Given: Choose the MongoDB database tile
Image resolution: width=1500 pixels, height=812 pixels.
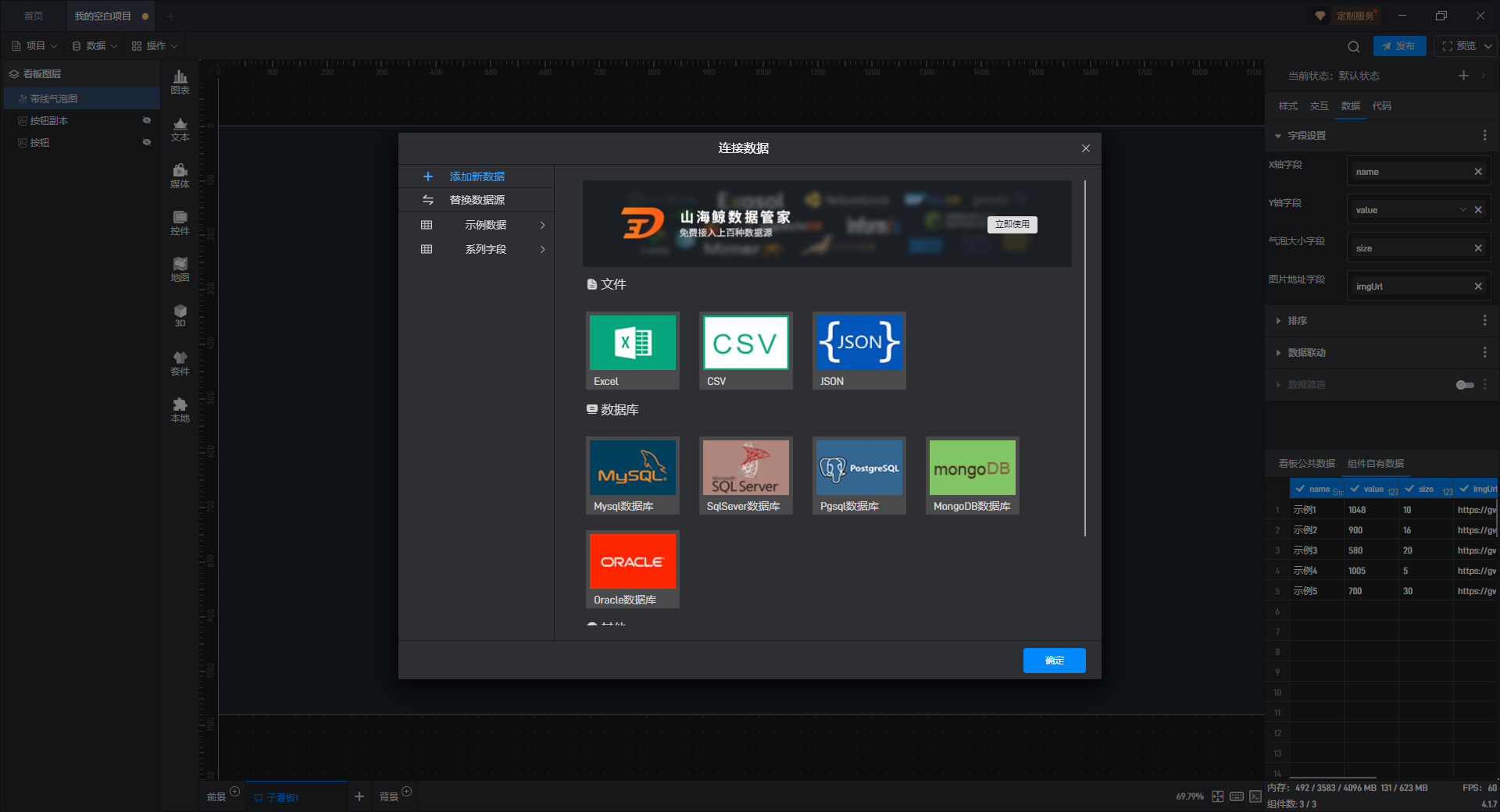Looking at the screenshot, I should 972,475.
